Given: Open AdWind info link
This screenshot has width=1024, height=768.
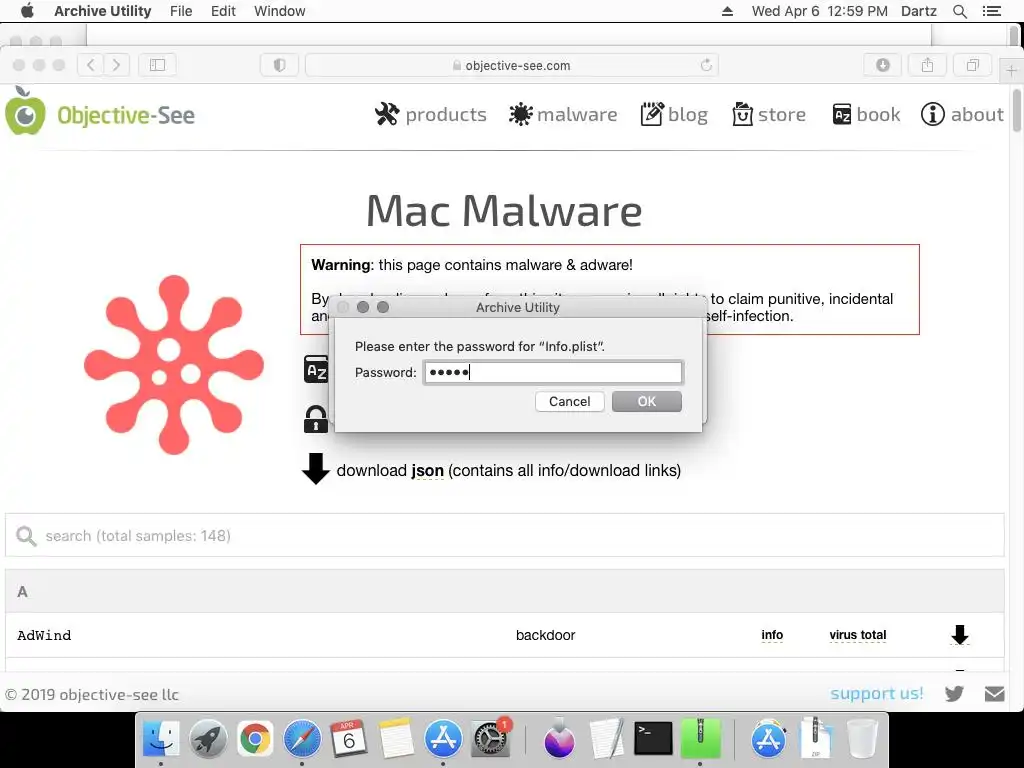Looking at the screenshot, I should tap(772, 635).
